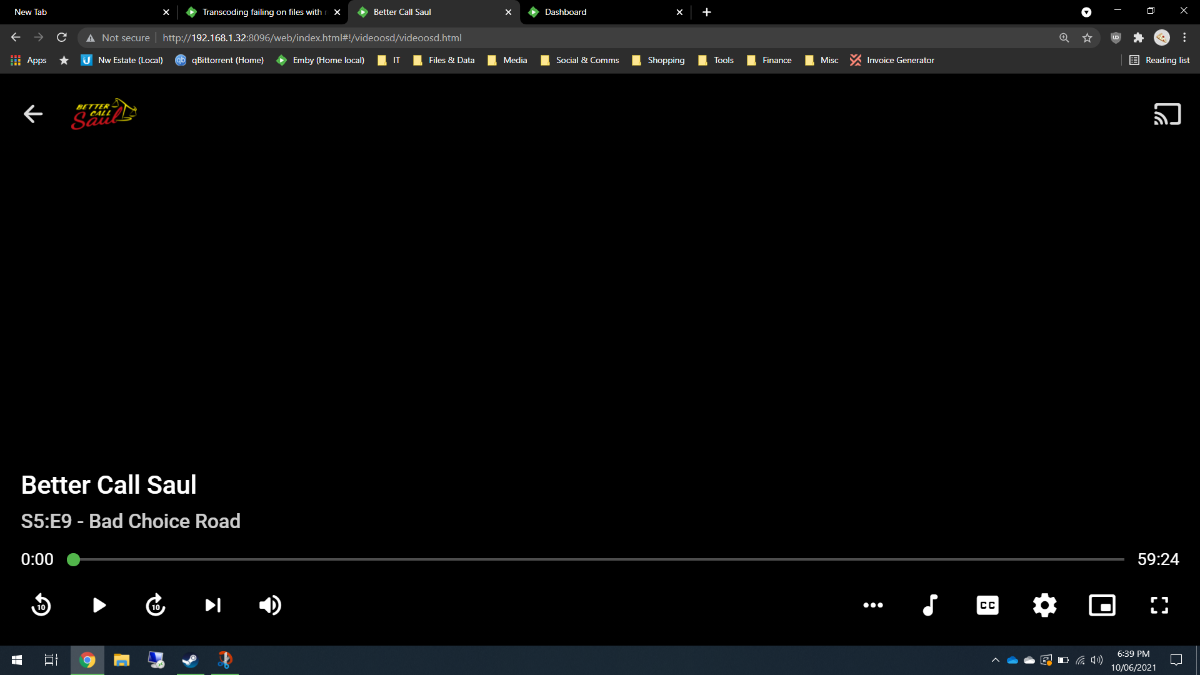
Task: Open the browser zoom indicator
Action: pyautogui.click(x=1065, y=37)
